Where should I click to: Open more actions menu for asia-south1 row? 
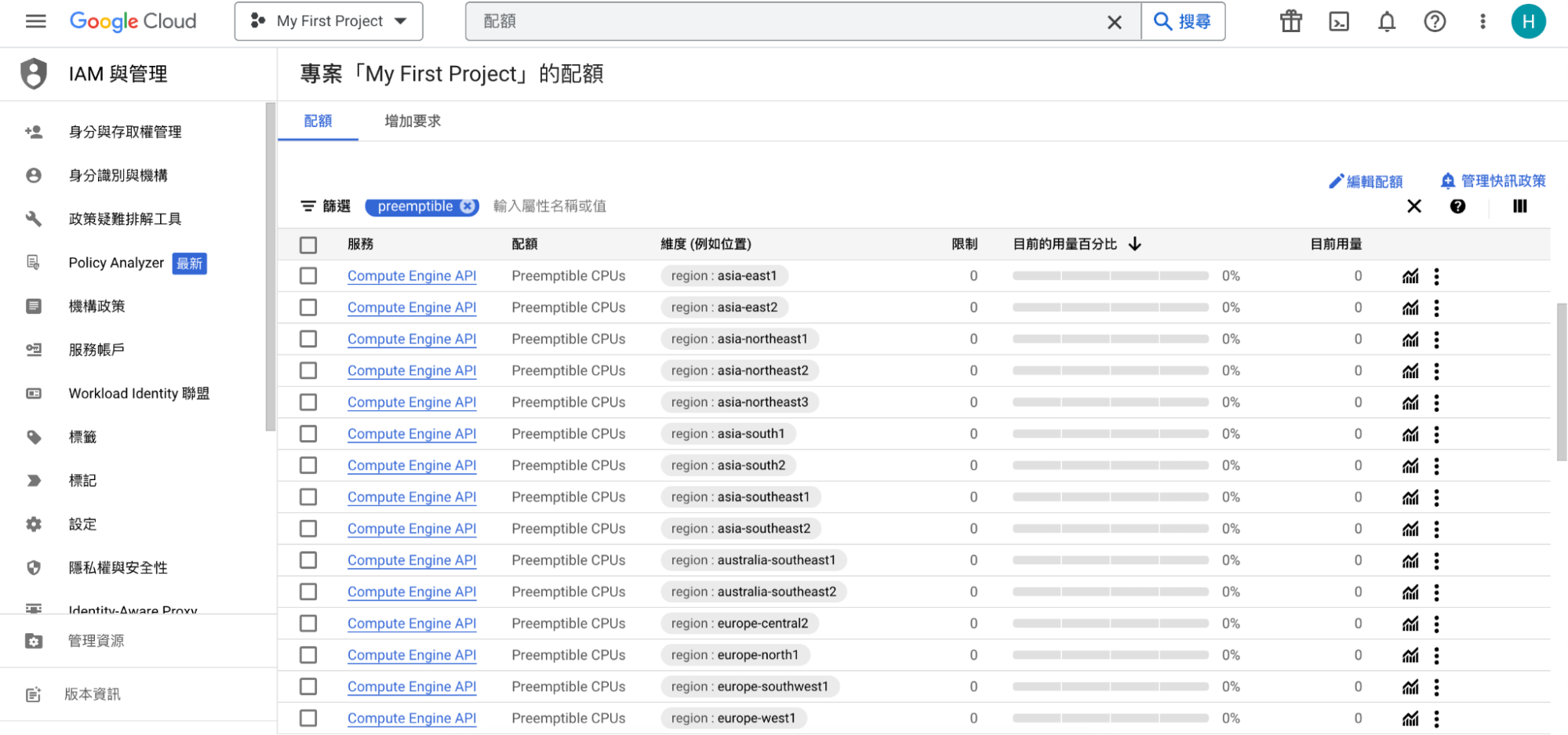coord(1436,434)
